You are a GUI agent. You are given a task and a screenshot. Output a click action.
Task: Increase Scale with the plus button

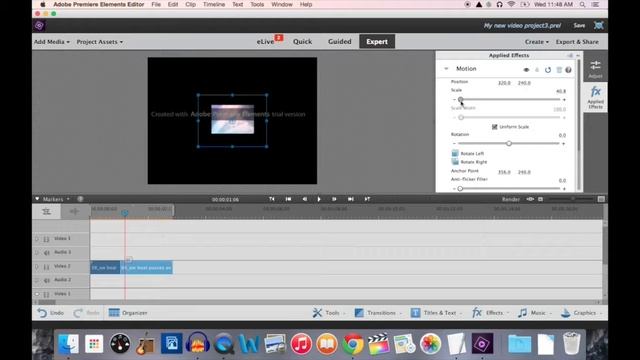coord(564,100)
